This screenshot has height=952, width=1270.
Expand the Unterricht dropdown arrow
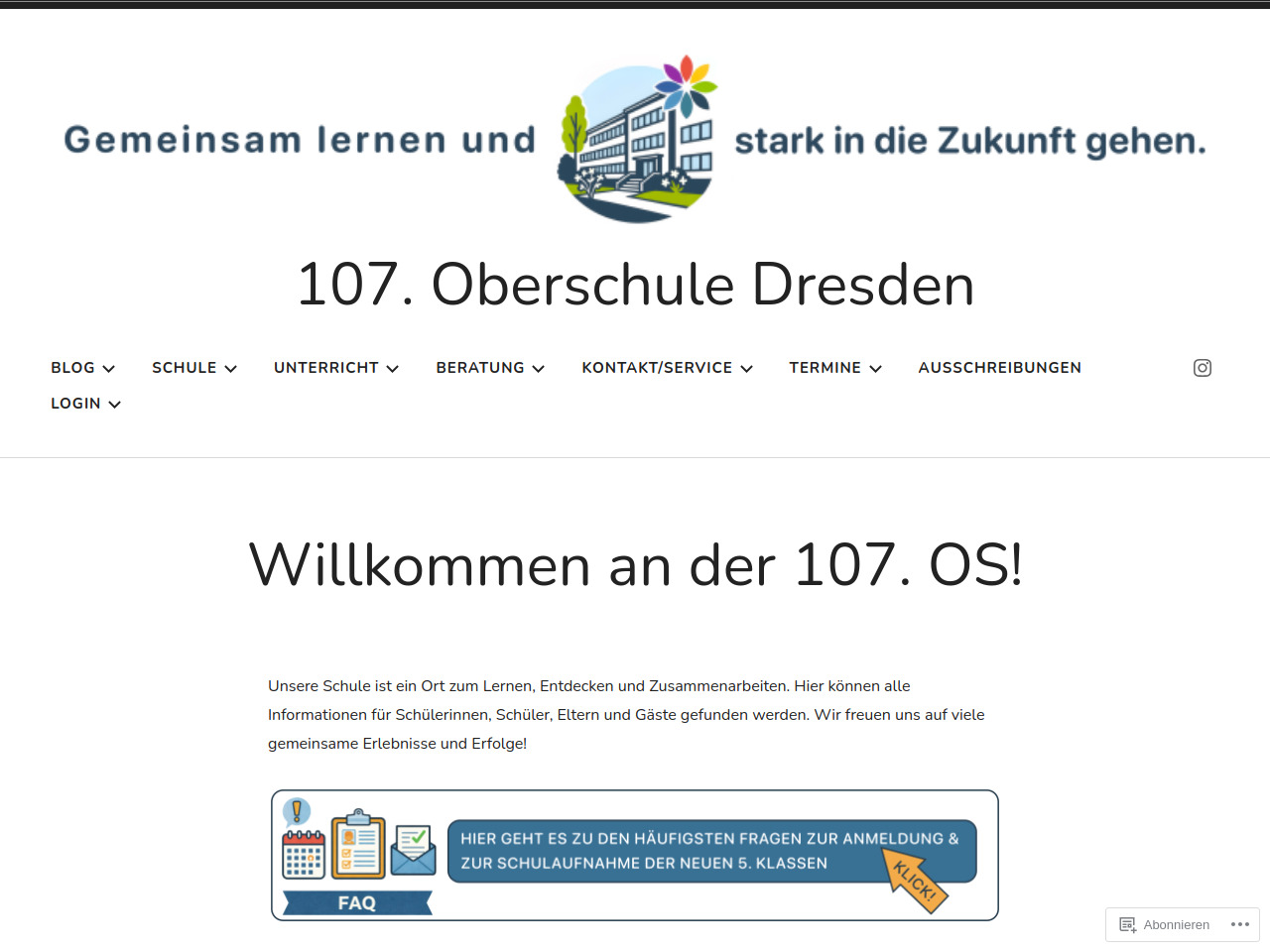[393, 369]
